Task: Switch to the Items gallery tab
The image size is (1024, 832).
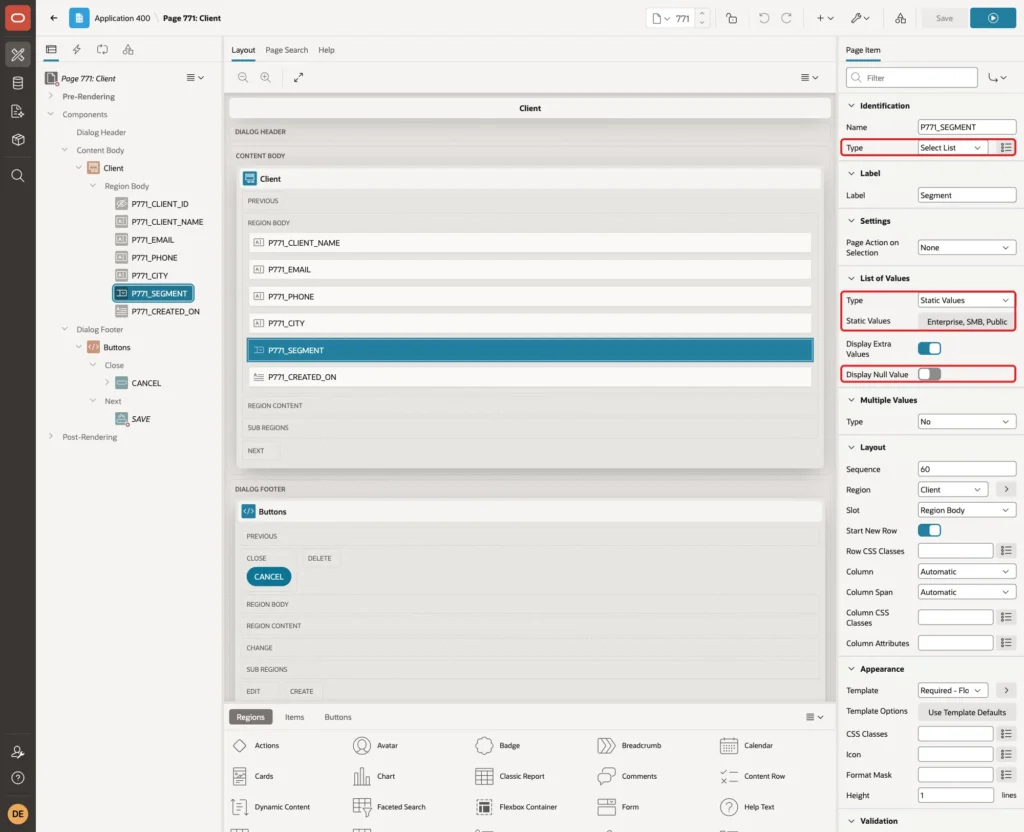Action: point(295,717)
